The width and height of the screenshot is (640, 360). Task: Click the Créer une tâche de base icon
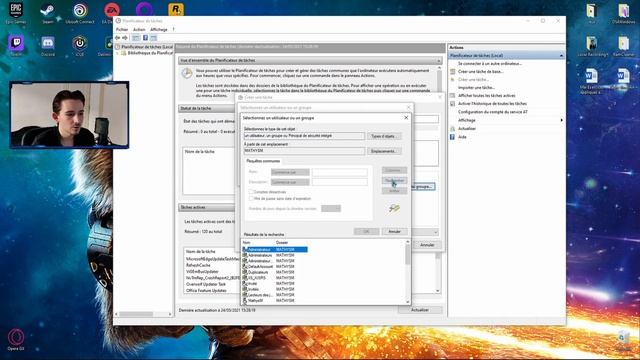452,71
